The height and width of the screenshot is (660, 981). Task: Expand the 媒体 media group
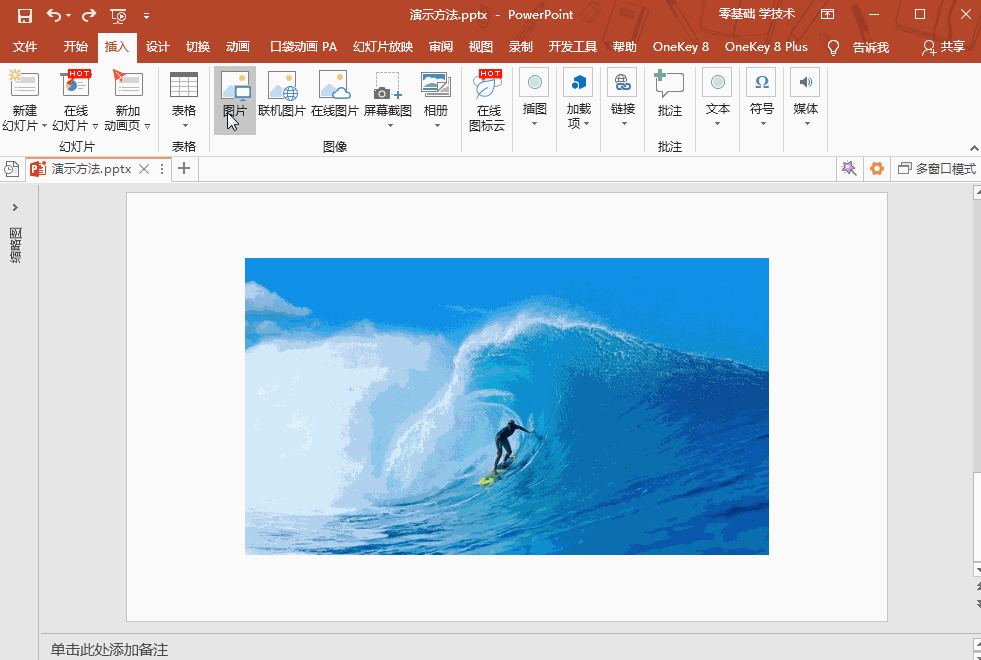pyautogui.click(x=805, y=99)
